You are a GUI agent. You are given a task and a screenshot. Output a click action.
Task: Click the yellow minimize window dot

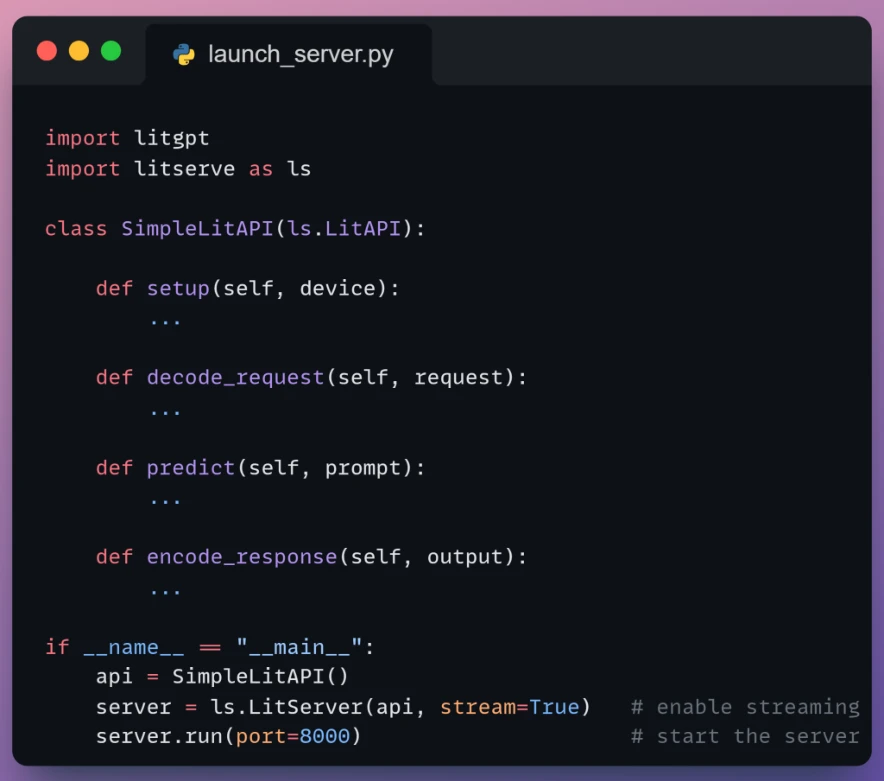coord(79,51)
